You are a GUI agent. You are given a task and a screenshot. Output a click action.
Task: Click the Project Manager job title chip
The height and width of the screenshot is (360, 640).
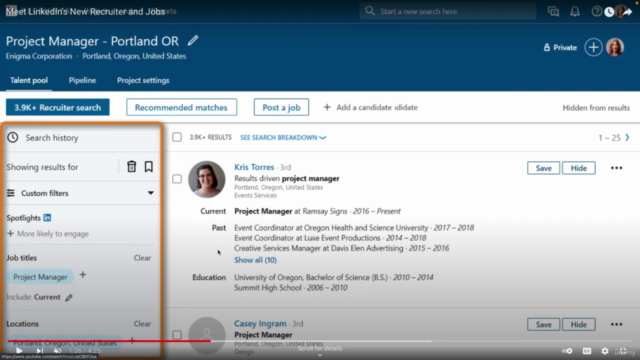40,277
